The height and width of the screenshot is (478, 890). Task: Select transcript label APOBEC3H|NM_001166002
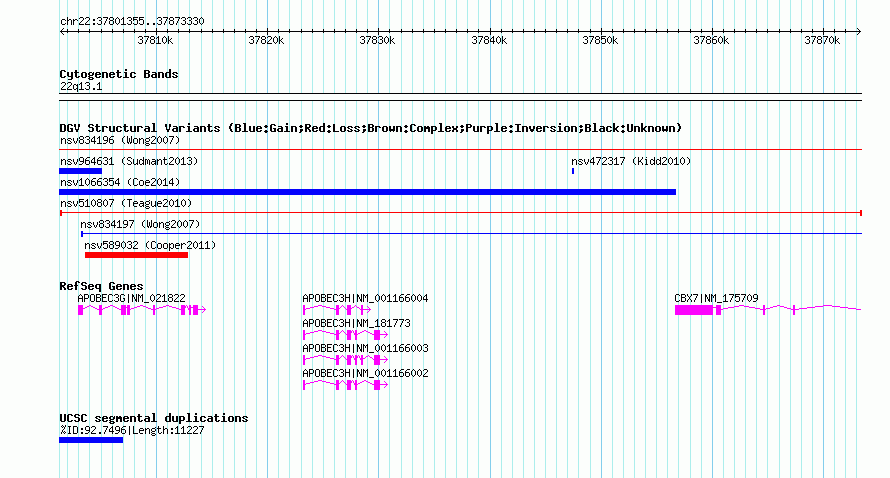click(365, 373)
